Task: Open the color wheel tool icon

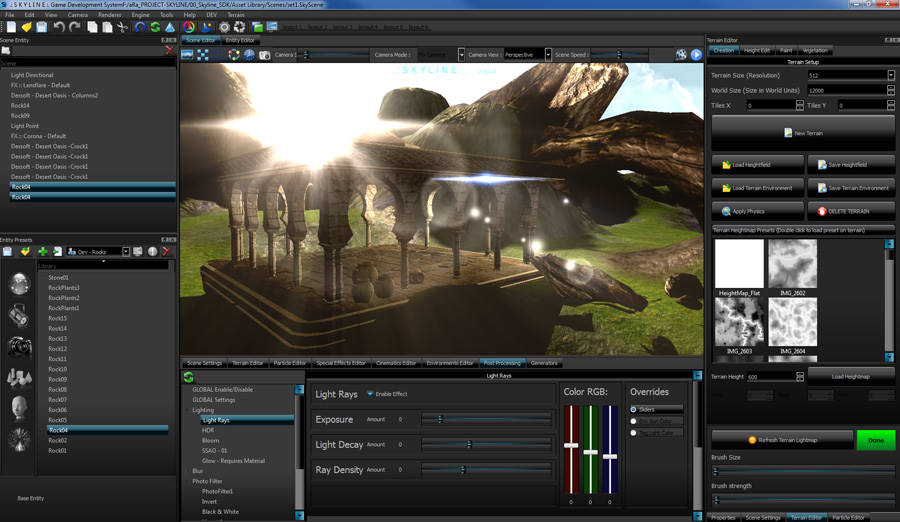Action: click(189, 27)
